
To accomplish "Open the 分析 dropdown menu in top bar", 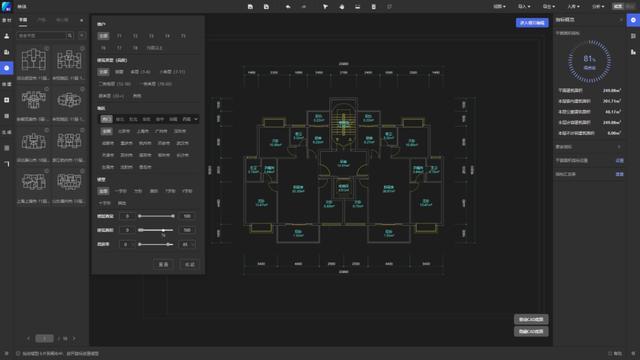I will (x=598, y=7).
